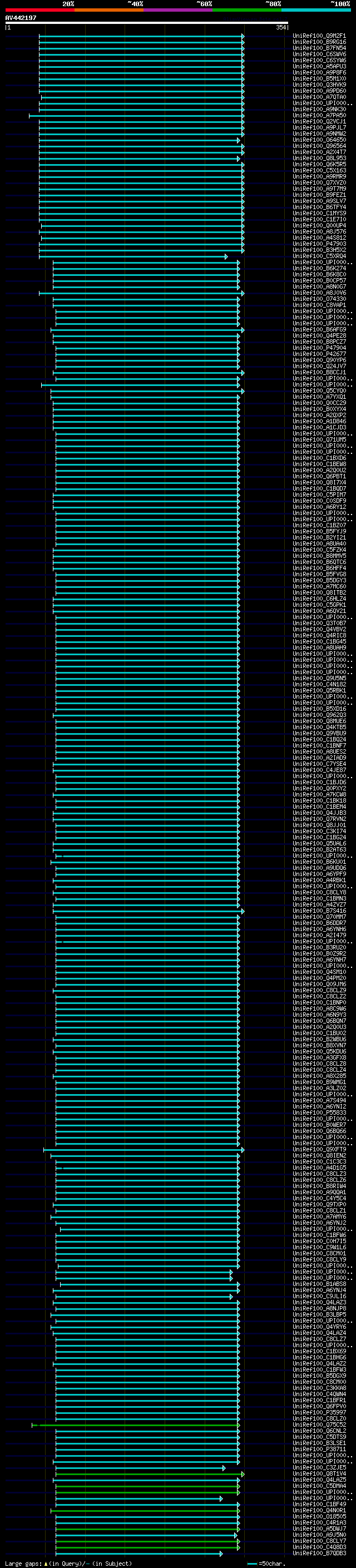Open hit UniRef100_B7FN54
This screenshot has height=1568, width=356.
coord(319,48)
